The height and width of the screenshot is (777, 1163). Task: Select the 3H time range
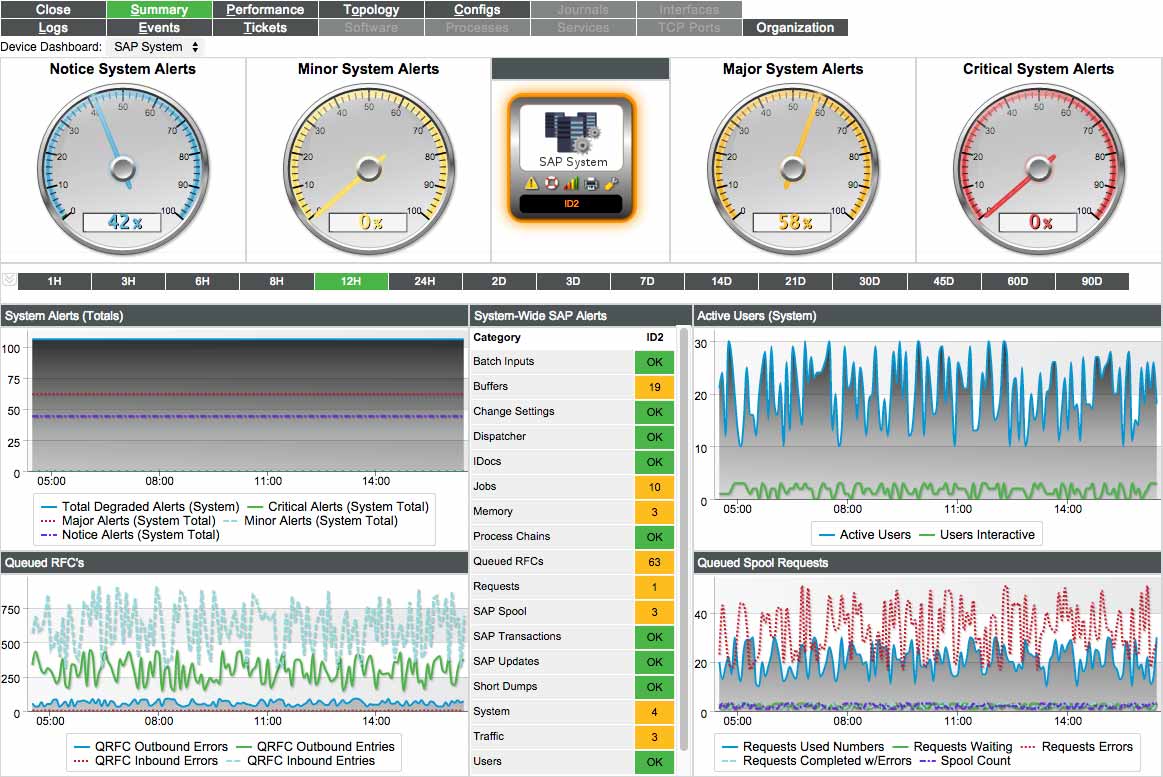[x=128, y=281]
